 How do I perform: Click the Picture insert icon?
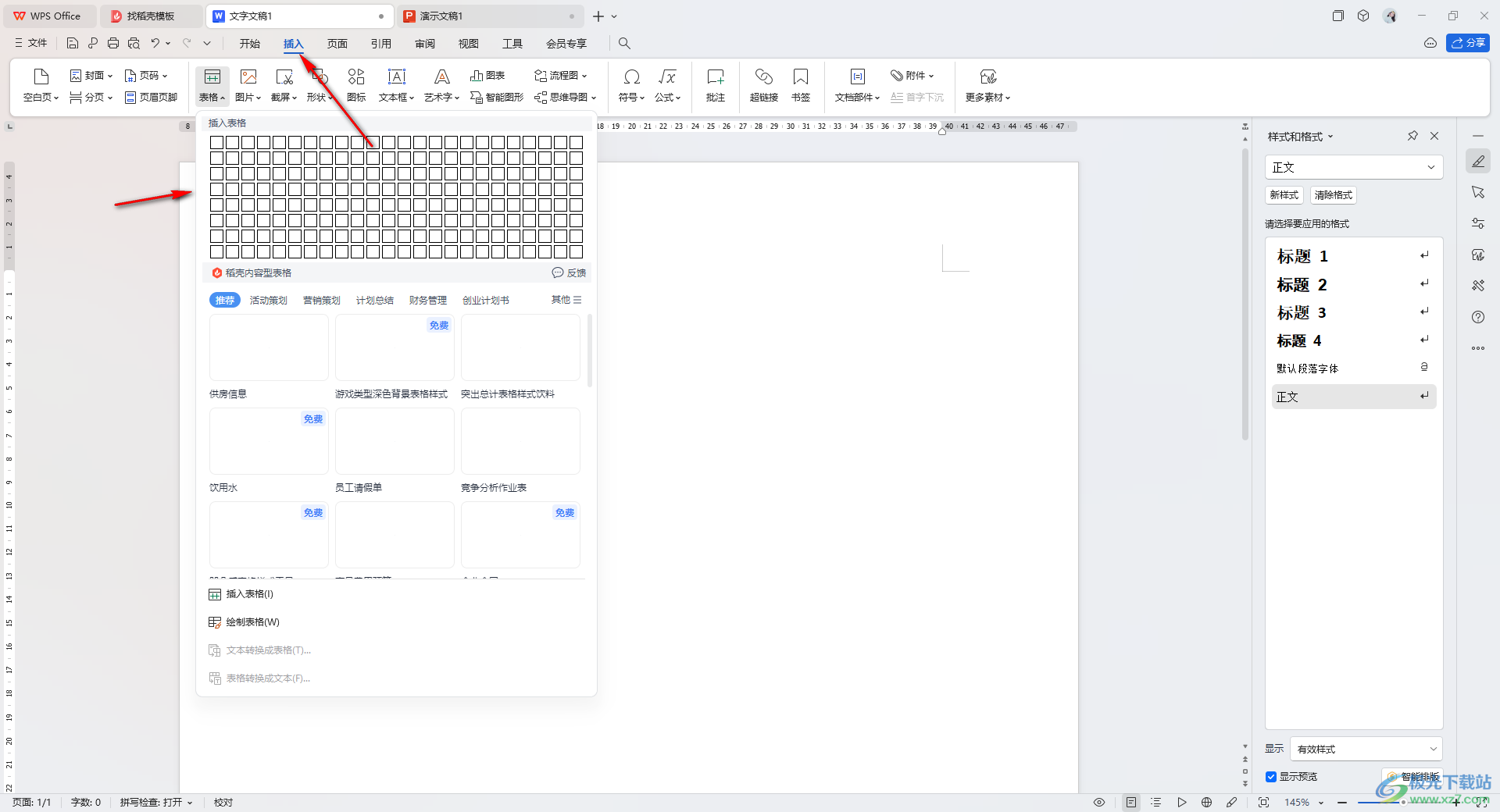pyautogui.click(x=248, y=84)
